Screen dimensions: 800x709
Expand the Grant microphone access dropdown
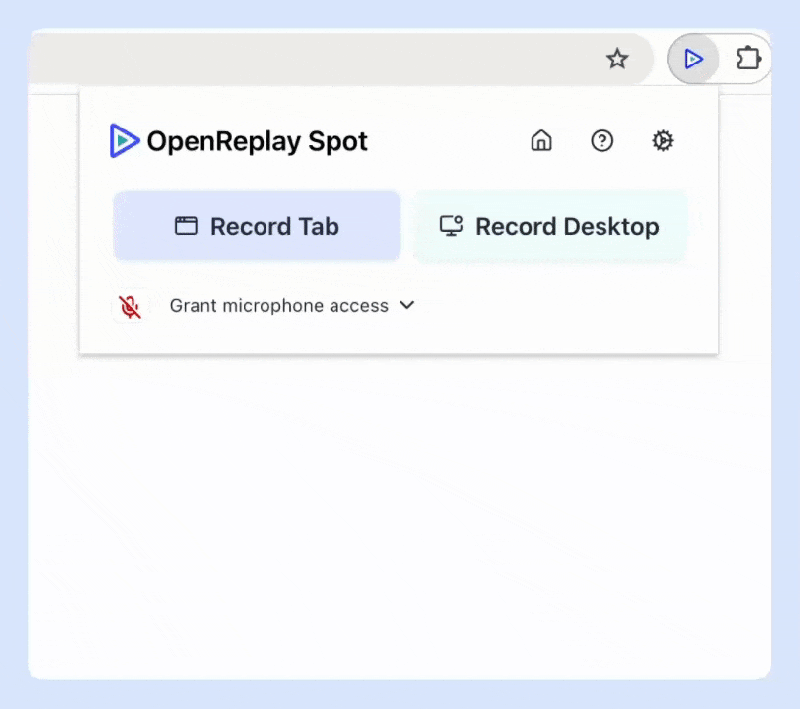tap(292, 306)
